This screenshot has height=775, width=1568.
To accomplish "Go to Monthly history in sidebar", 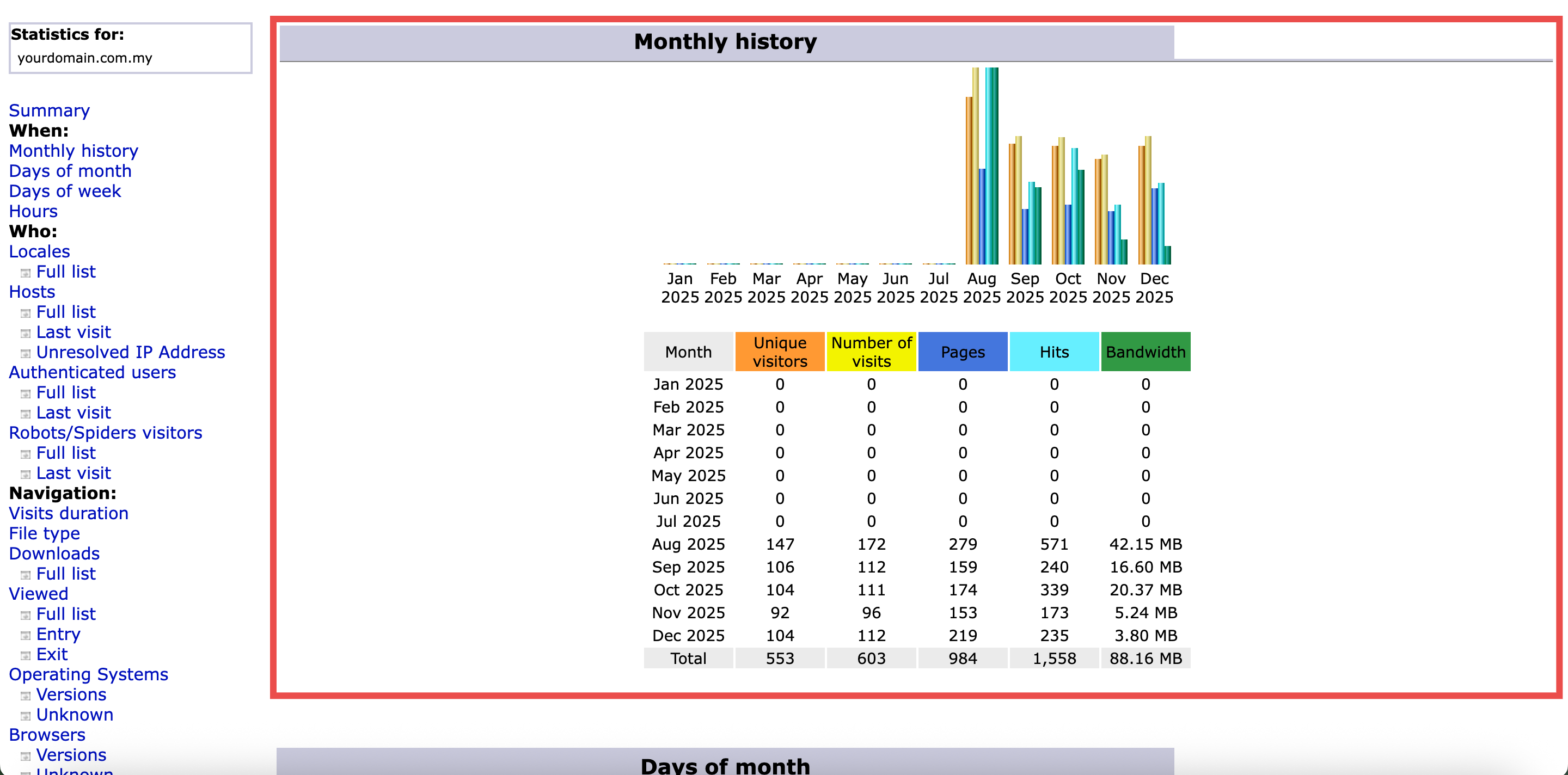I will 73,151.
